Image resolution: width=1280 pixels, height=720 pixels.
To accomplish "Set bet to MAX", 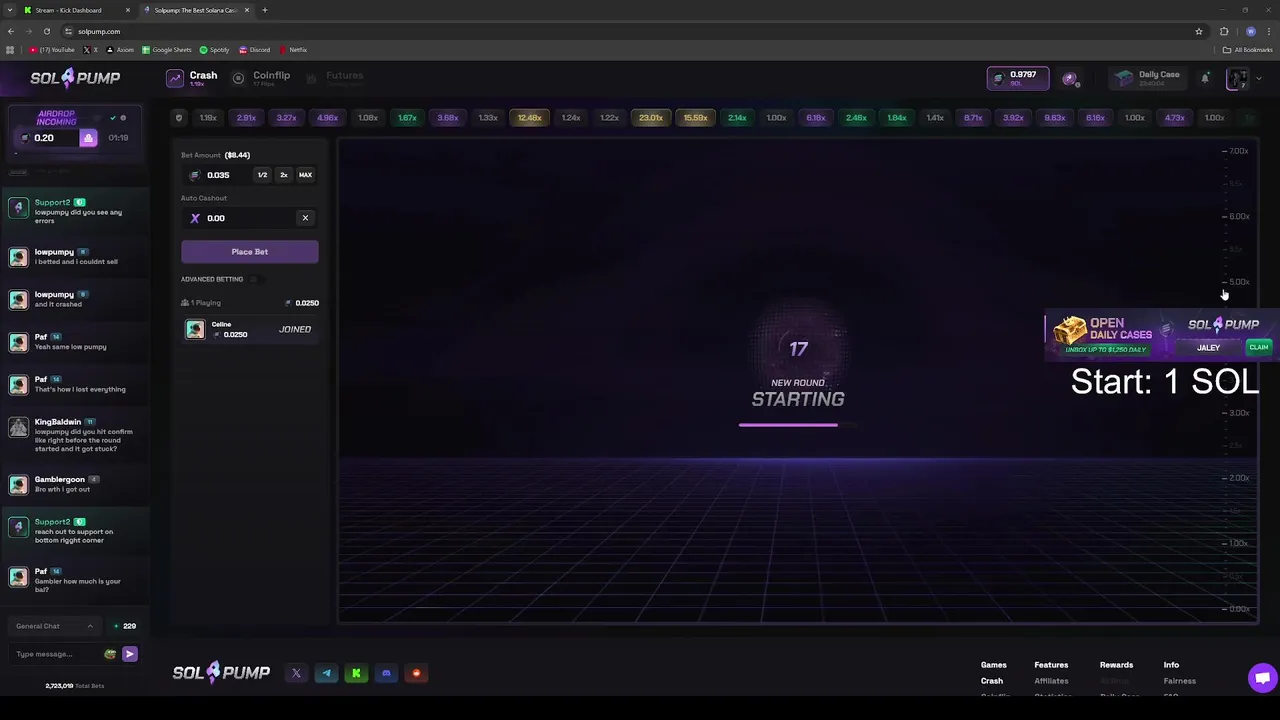I will tap(305, 175).
